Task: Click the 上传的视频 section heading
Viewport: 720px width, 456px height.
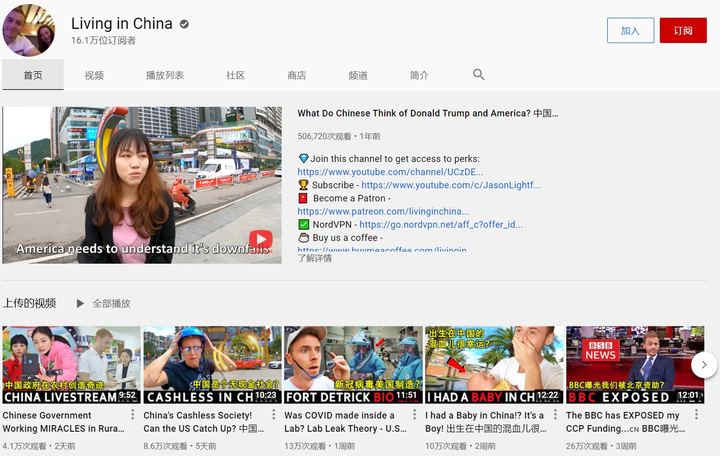Action: 29,303
